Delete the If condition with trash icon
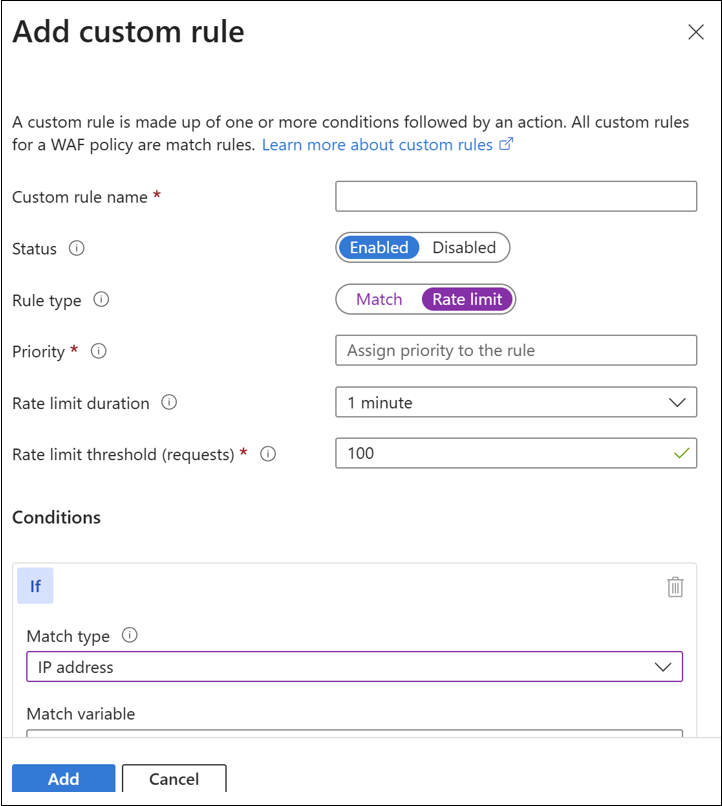The image size is (722, 806). point(675,587)
